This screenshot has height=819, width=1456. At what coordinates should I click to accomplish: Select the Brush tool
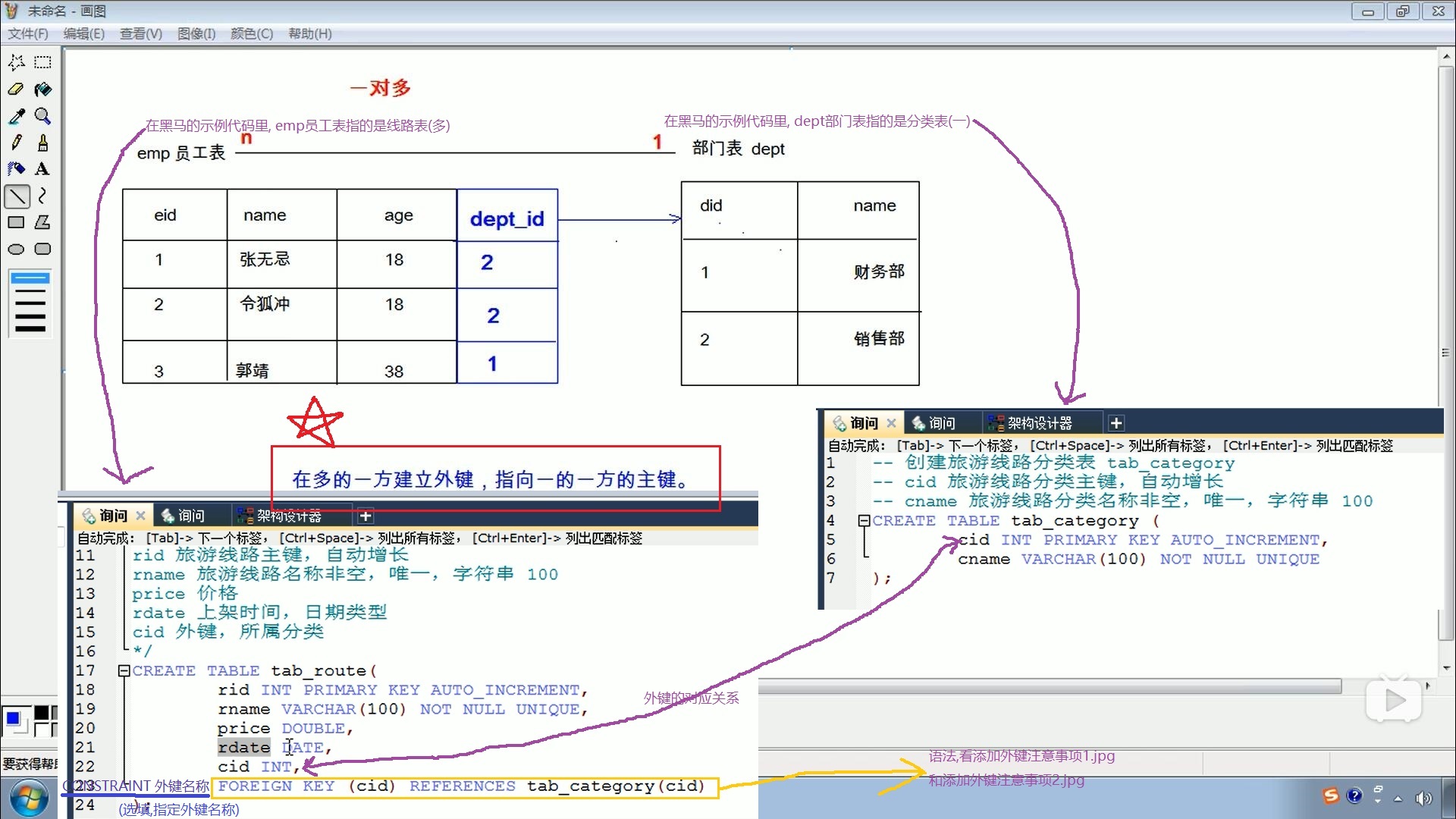(43, 143)
